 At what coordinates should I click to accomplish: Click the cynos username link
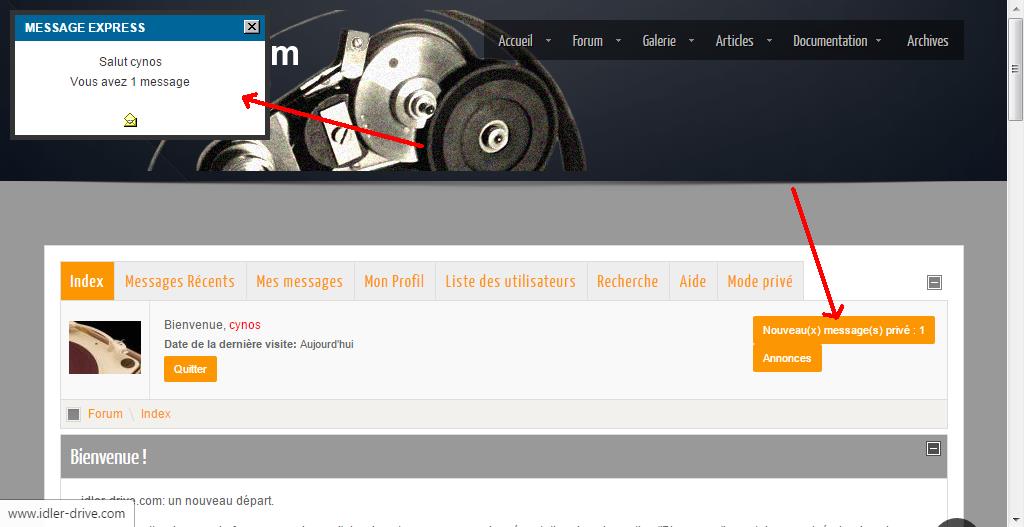pos(245,325)
